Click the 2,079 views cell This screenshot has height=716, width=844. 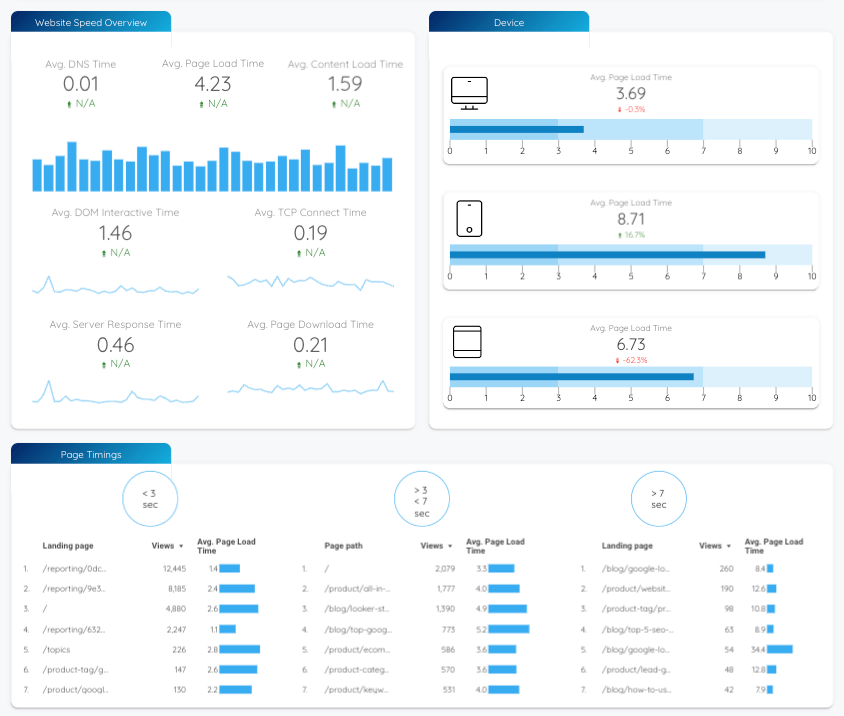[445, 568]
